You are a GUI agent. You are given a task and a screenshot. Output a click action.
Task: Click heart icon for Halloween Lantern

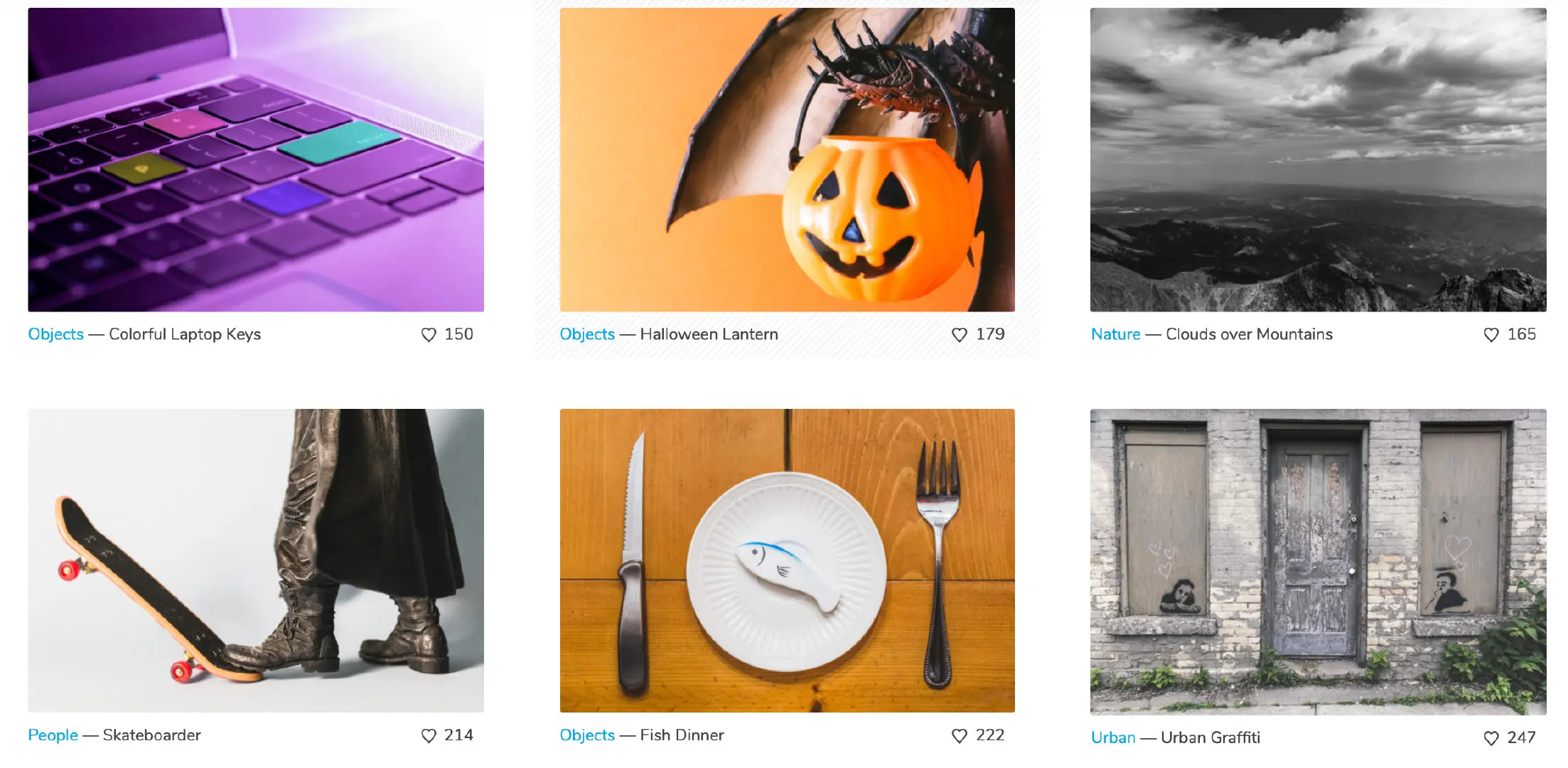pos(960,335)
